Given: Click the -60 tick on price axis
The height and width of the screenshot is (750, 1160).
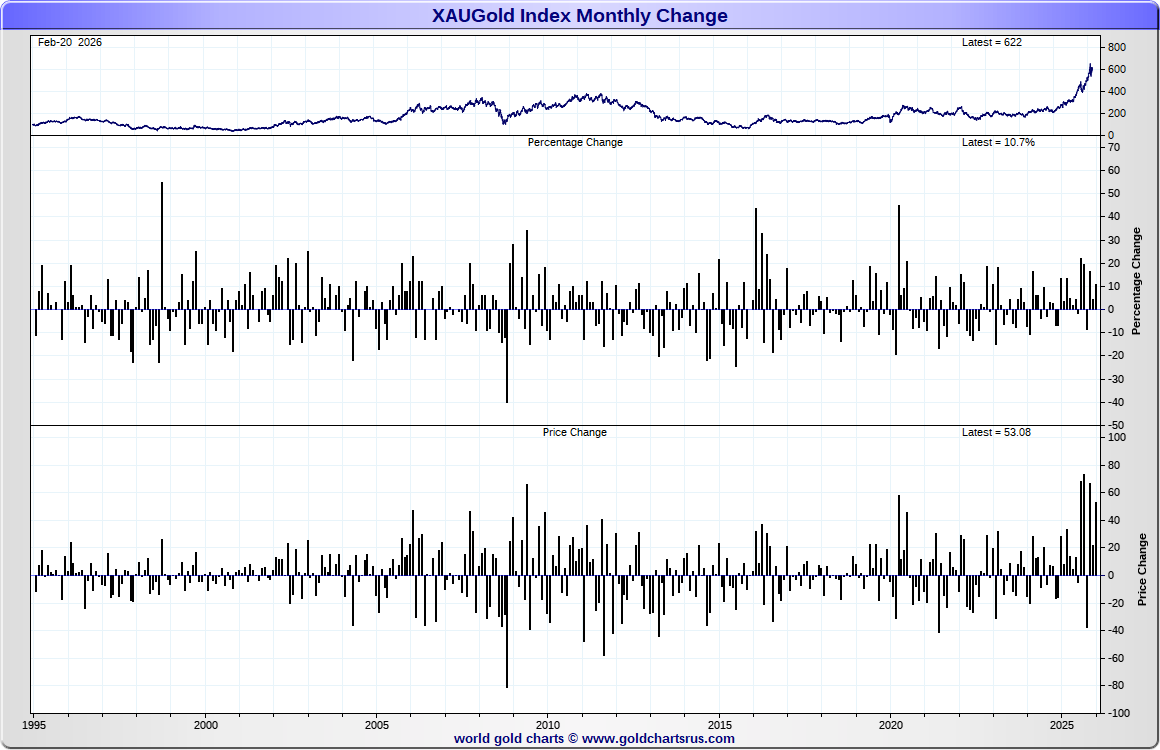Looking at the screenshot, I should pos(1116,658).
